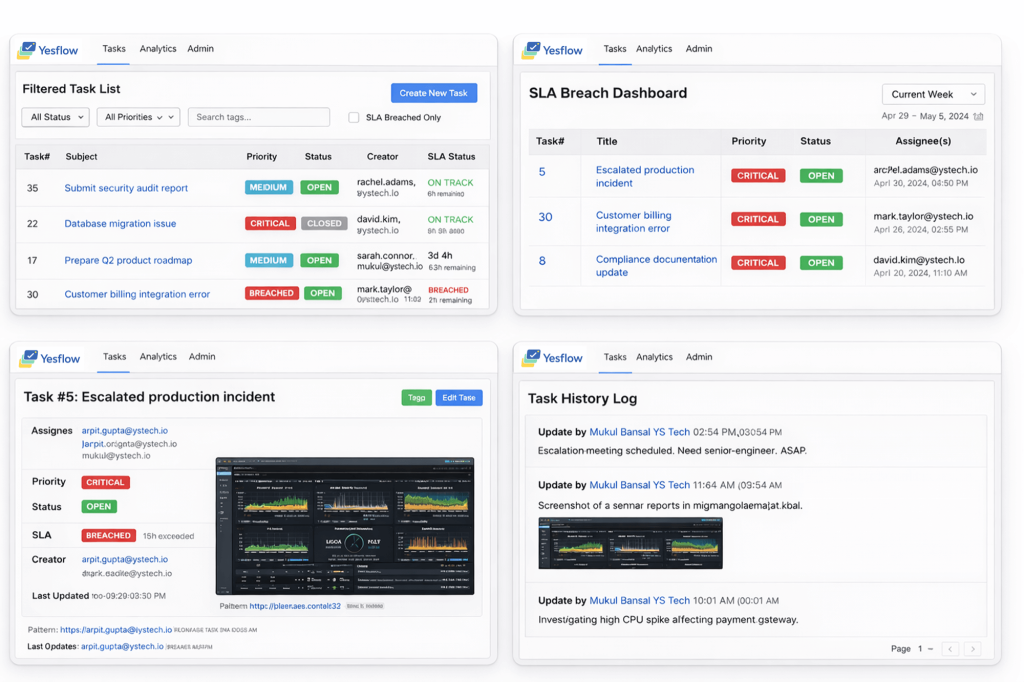Click the Search tags input field
This screenshot has height=682, width=1024.
point(258,117)
